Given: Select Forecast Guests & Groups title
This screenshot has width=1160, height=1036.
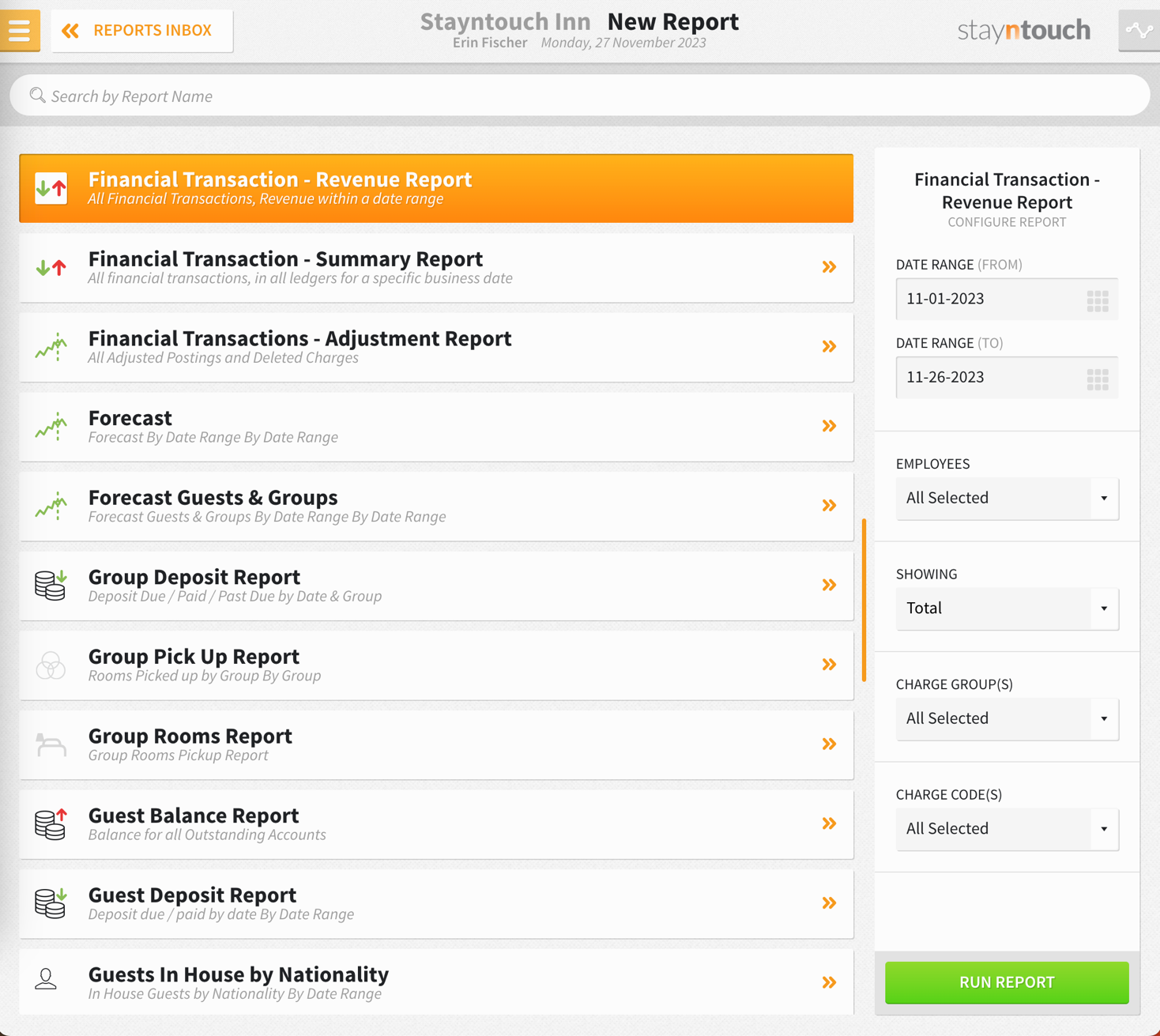Looking at the screenshot, I should pyautogui.click(x=213, y=498).
